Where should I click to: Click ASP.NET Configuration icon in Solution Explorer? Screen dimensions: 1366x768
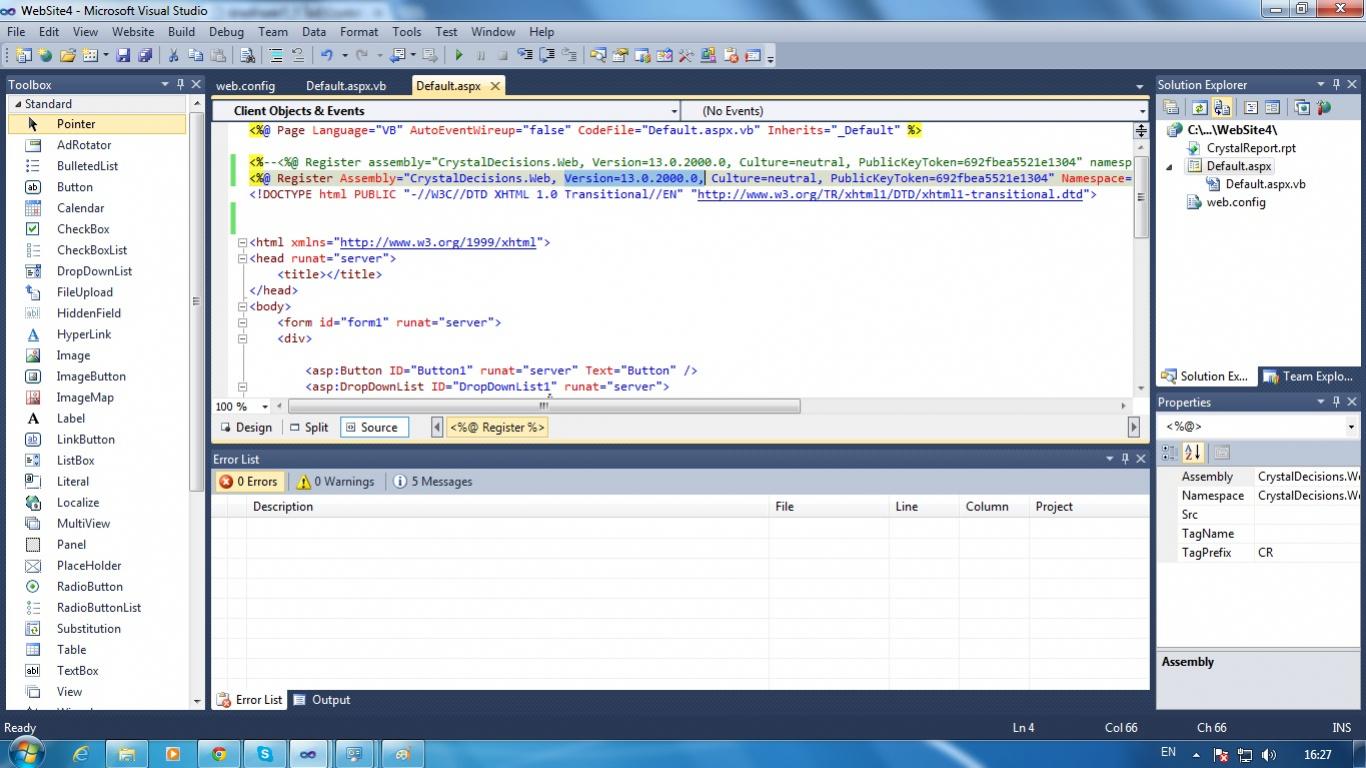coord(1324,107)
